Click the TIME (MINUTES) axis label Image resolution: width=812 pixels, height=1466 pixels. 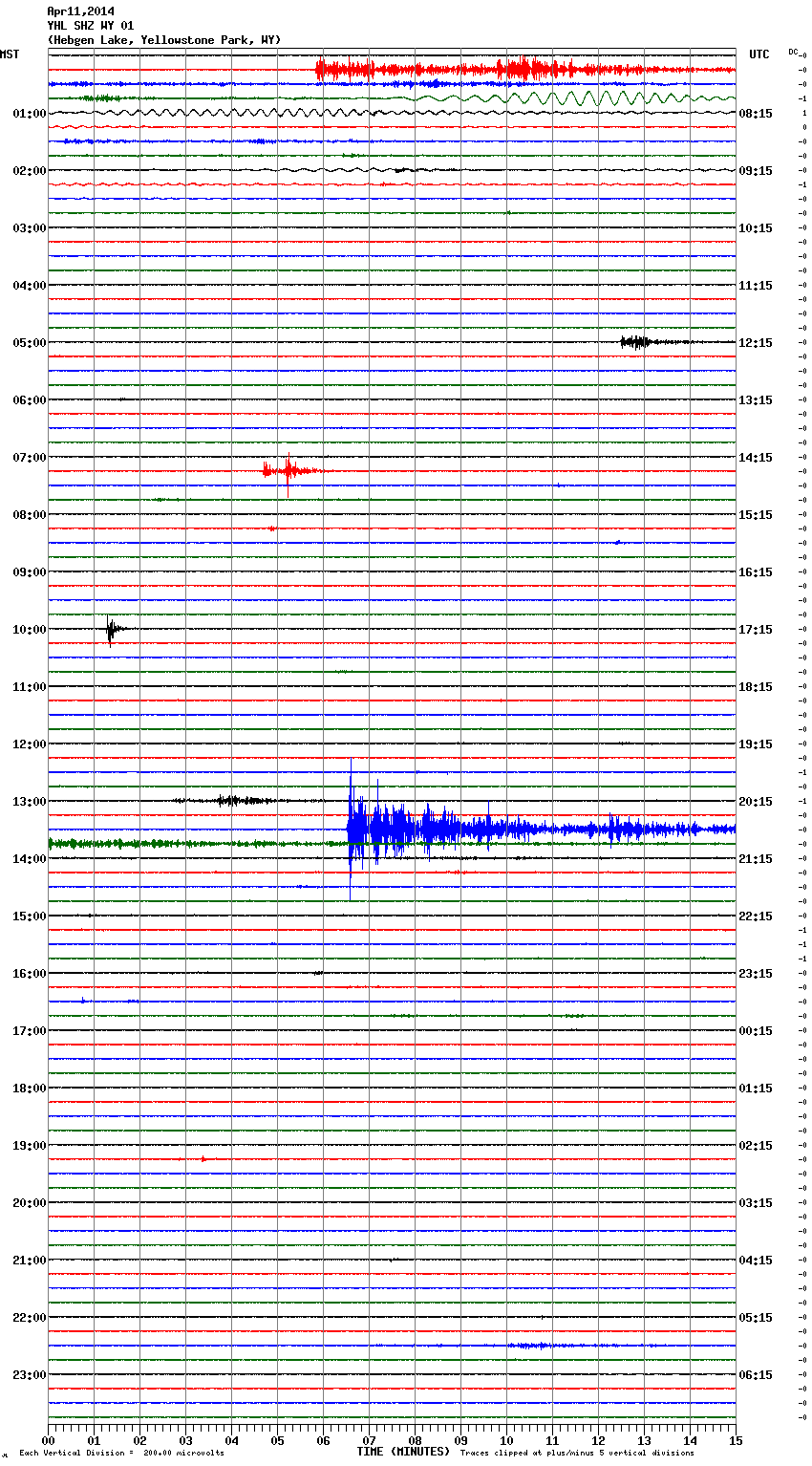point(403,1452)
